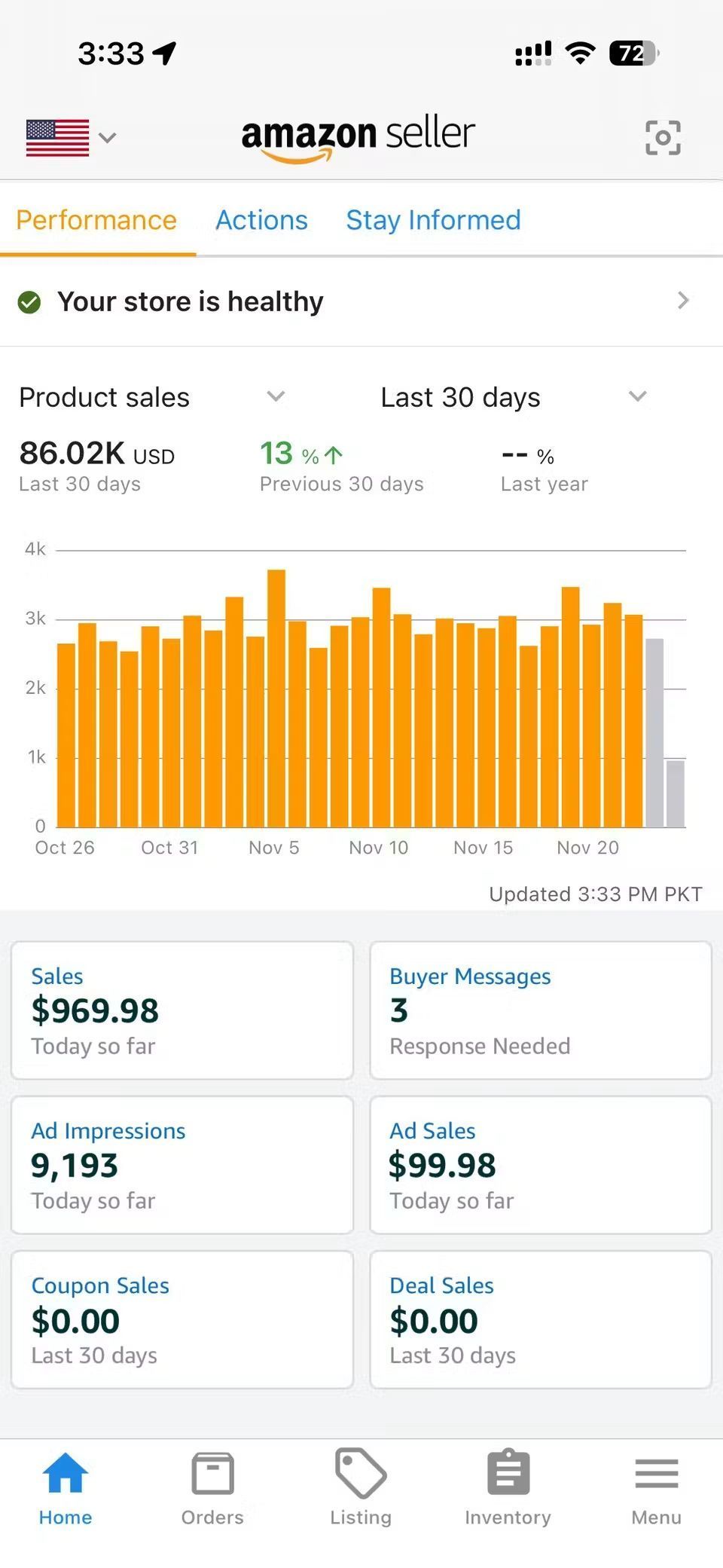Tap the last short gray chart bar
Viewport: 723px width, 1568px height.
[676, 793]
